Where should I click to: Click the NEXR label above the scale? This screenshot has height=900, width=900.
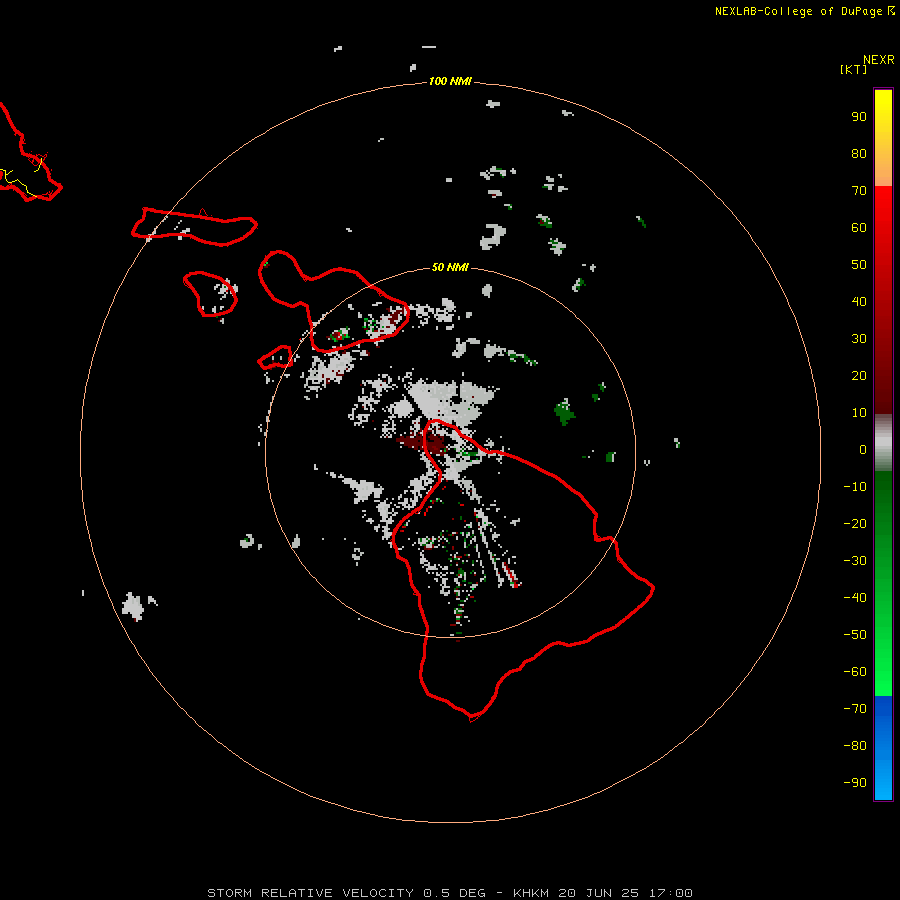878,60
